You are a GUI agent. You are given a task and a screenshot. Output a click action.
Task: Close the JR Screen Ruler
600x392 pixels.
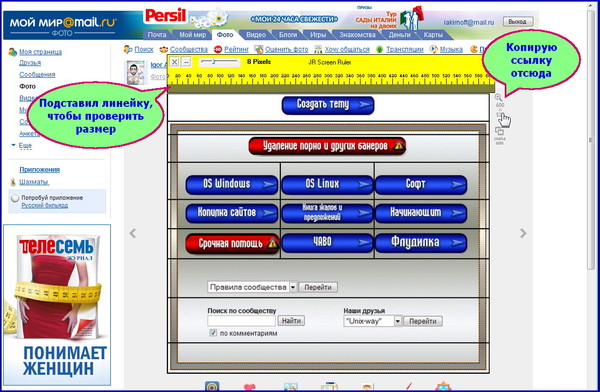click(x=174, y=62)
